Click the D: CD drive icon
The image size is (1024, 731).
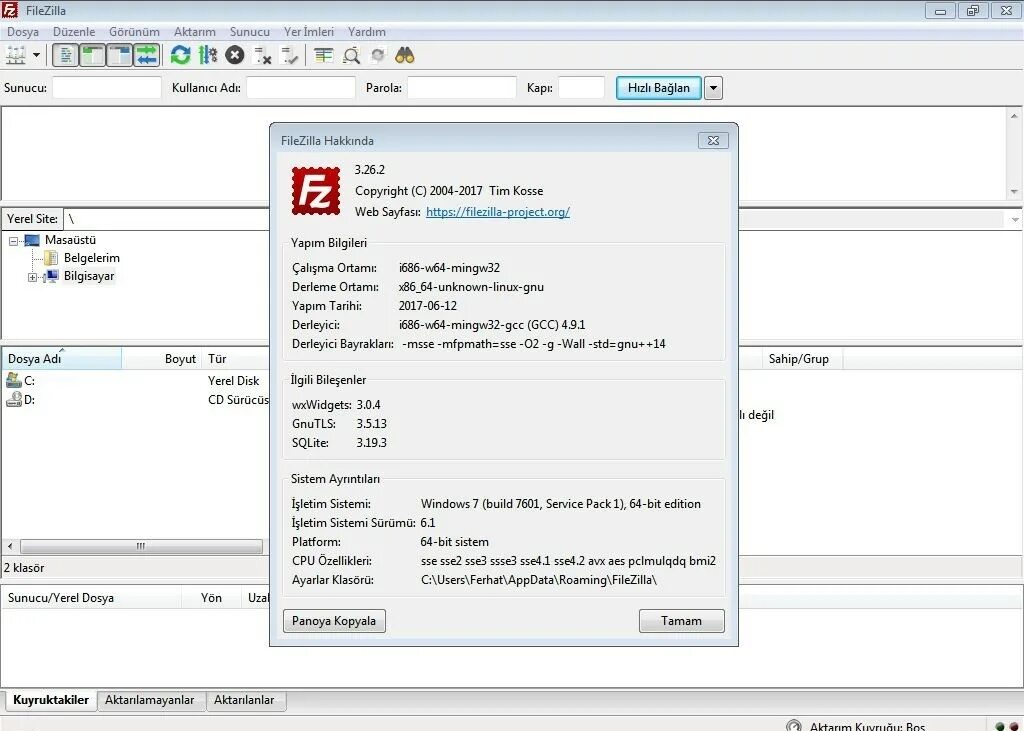[x=14, y=399]
